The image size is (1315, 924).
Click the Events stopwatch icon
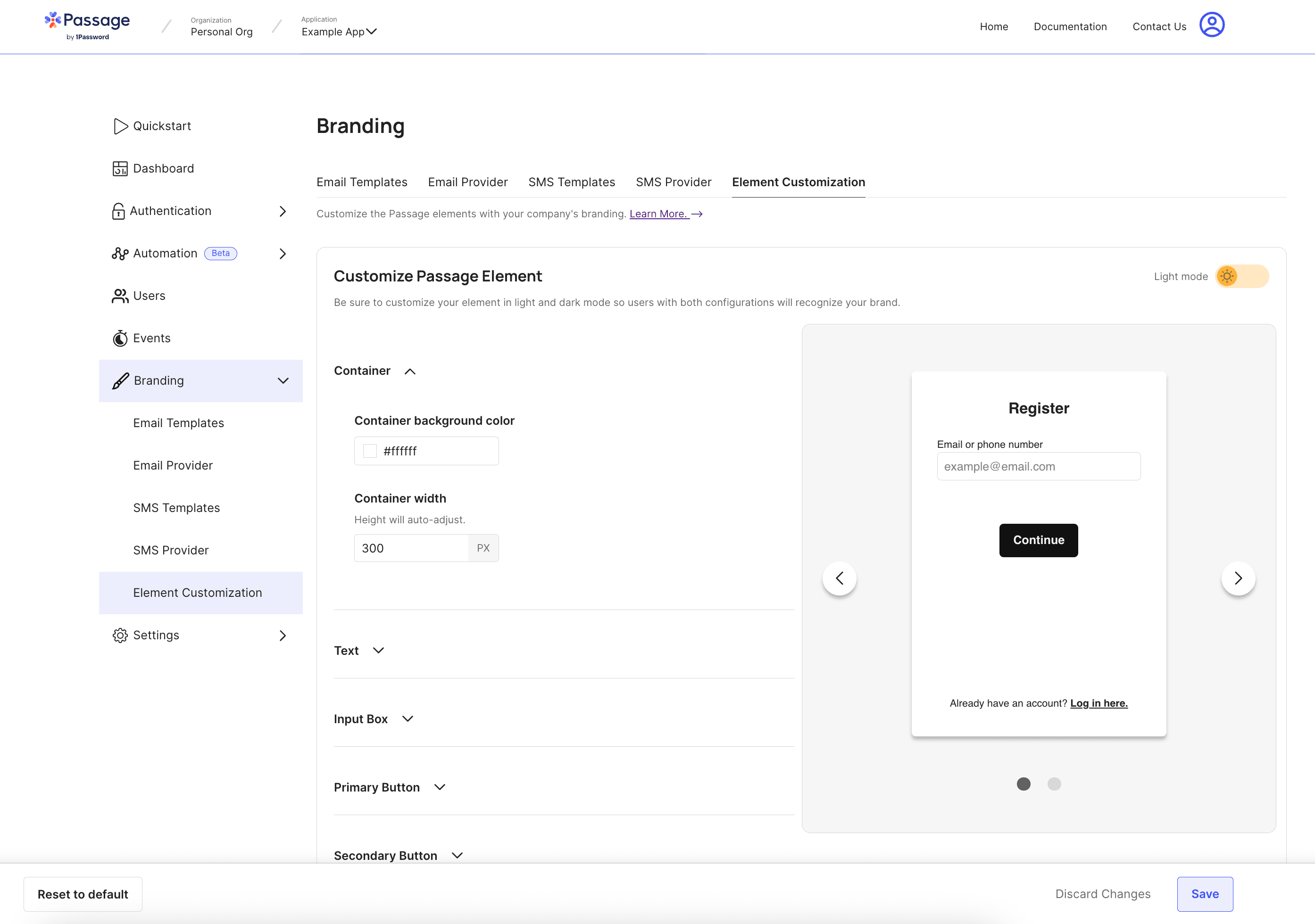pyautogui.click(x=120, y=338)
